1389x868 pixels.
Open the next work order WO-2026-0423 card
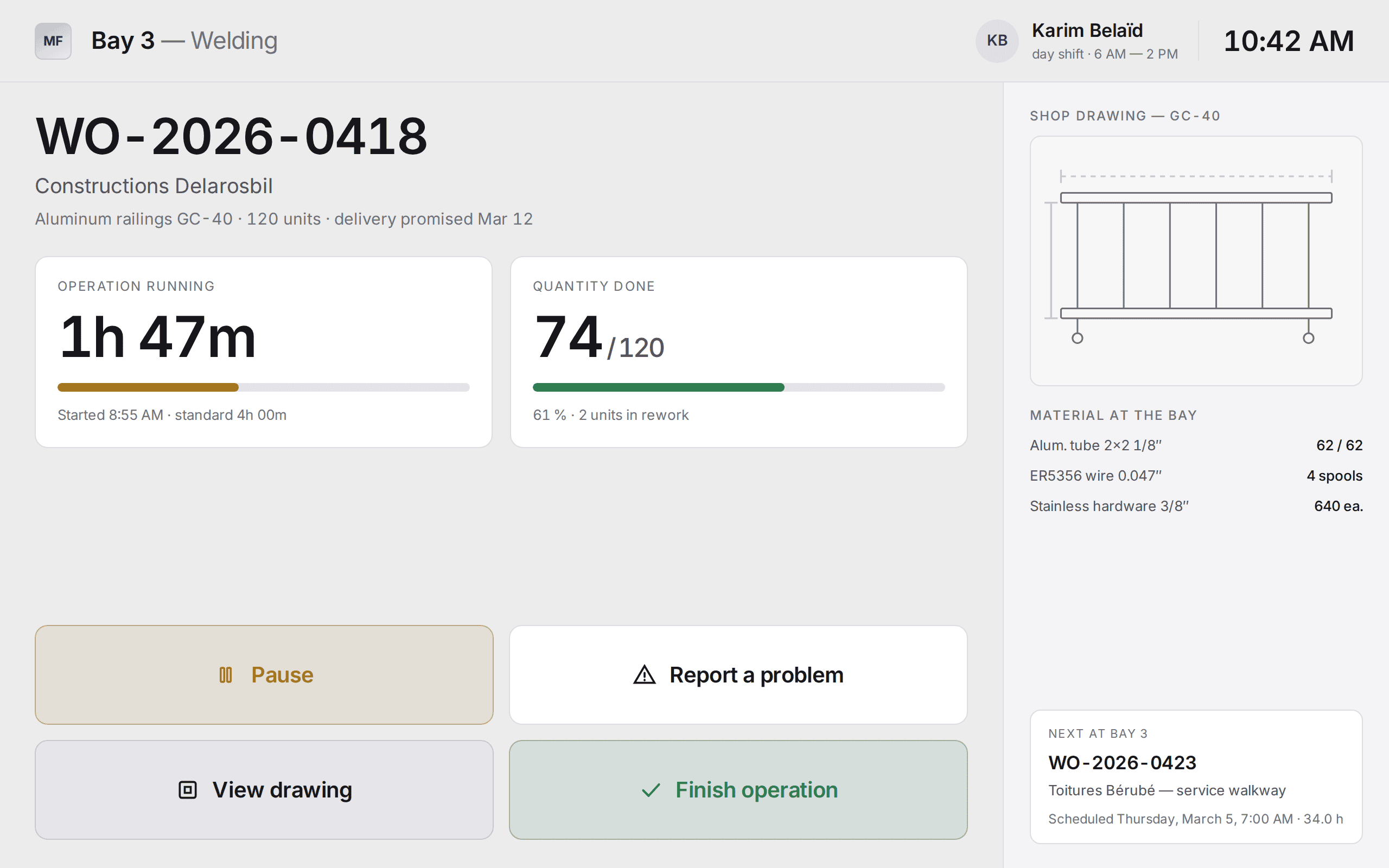(1196, 777)
